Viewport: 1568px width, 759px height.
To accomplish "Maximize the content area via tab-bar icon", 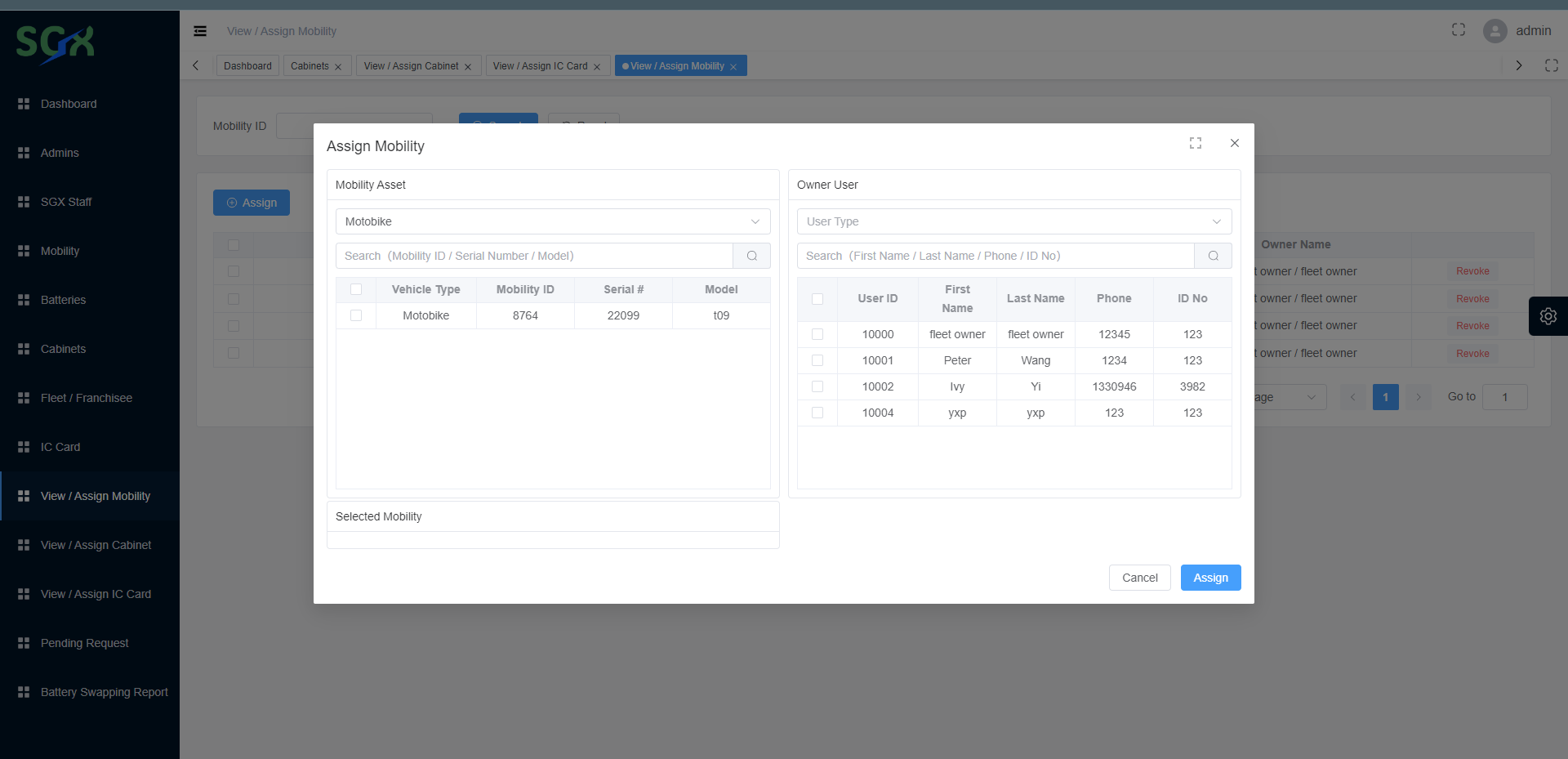I will tap(1552, 65).
